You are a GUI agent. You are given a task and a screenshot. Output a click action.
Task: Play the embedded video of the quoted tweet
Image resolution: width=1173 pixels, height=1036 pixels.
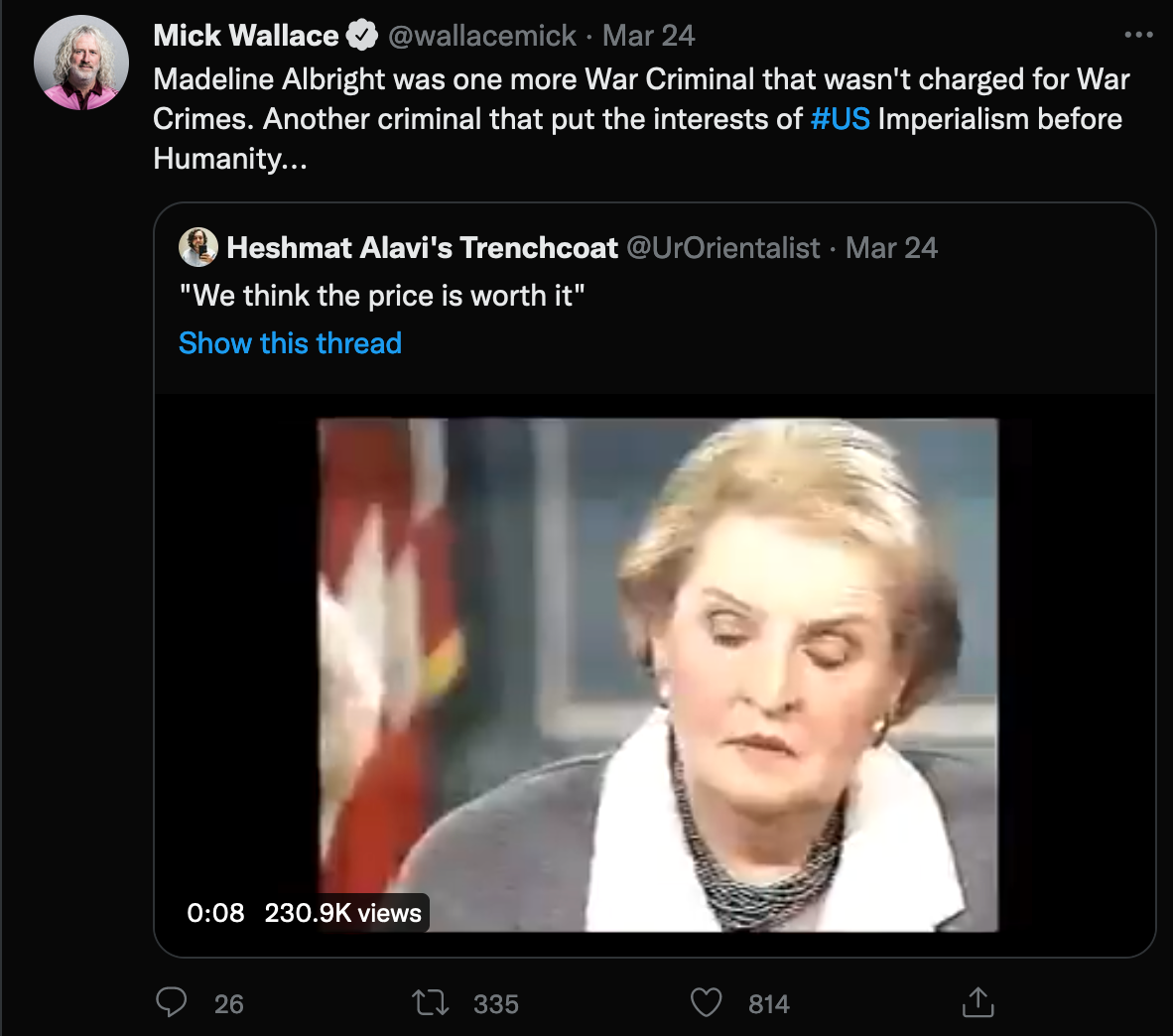[655, 675]
